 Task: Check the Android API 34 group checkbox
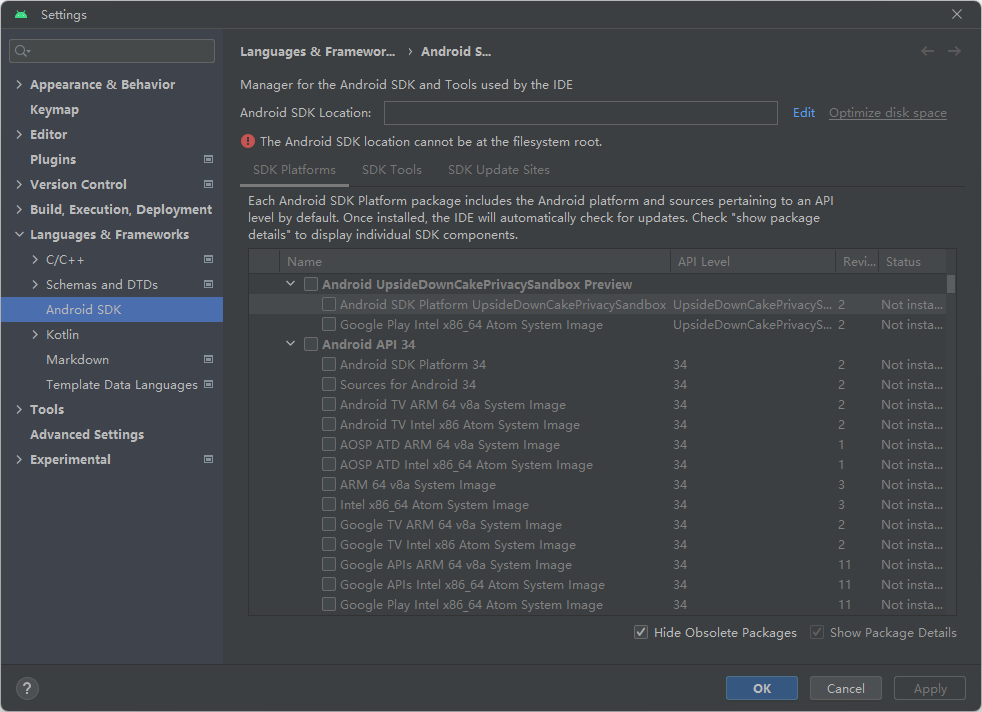click(x=311, y=344)
